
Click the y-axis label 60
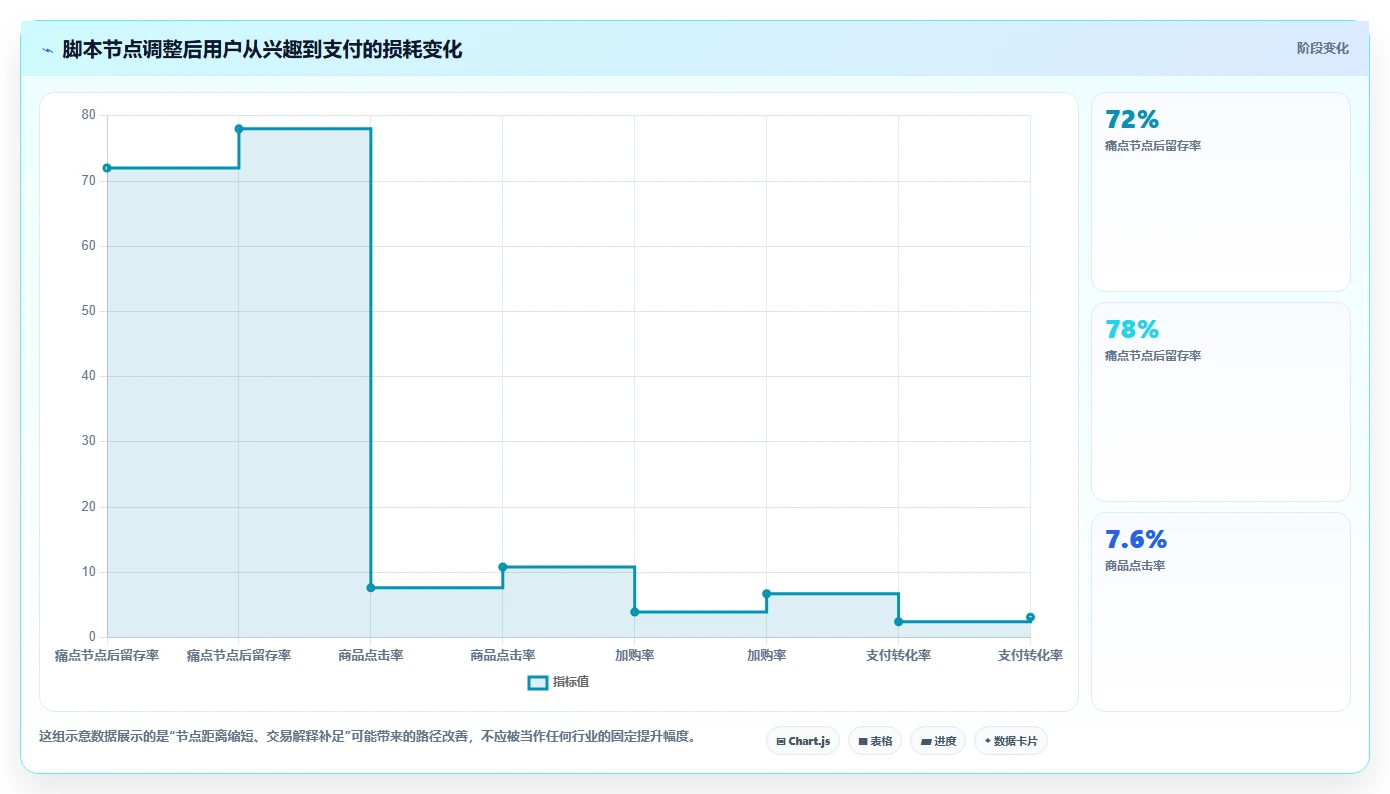[x=88, y=246]
